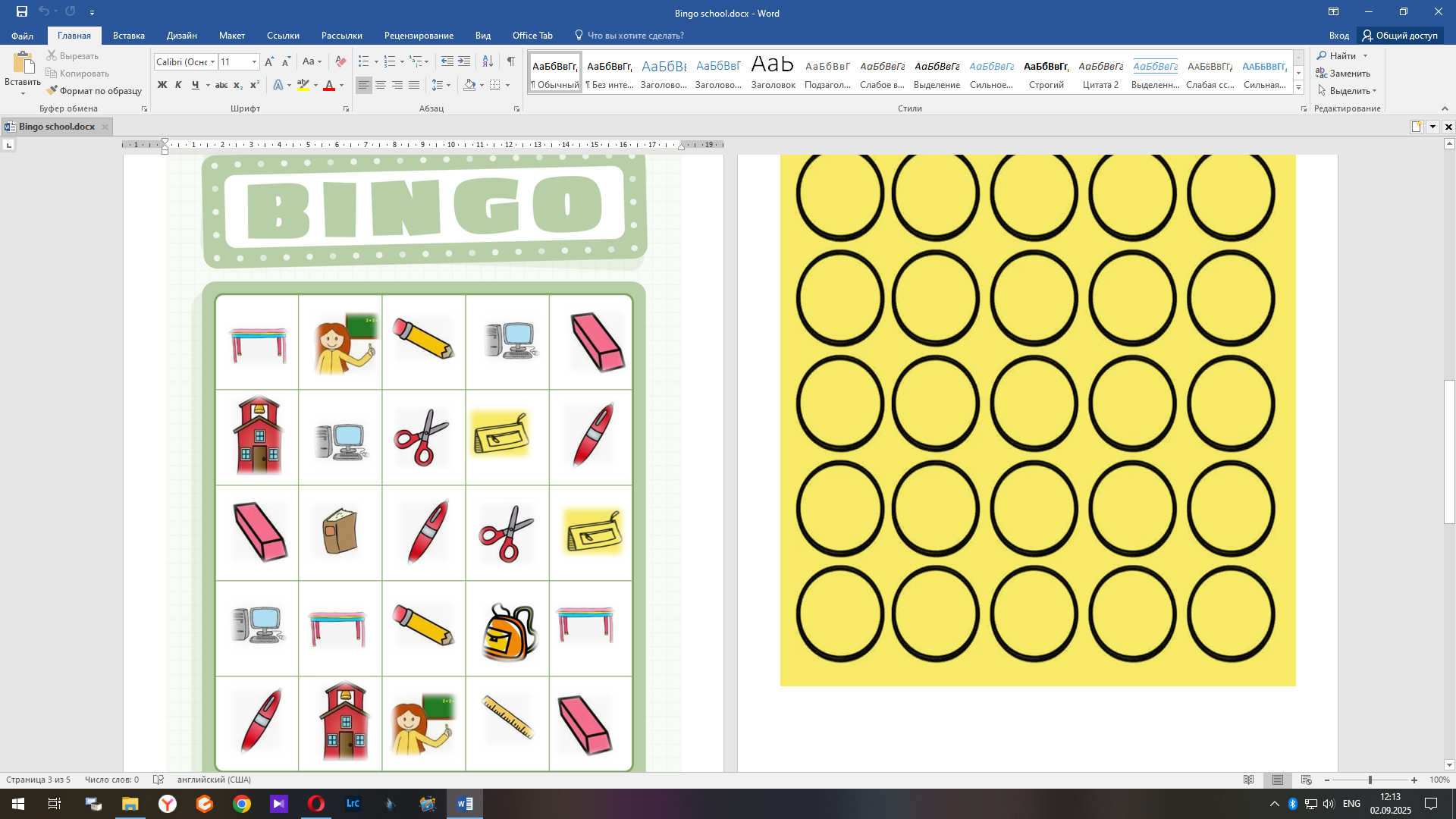Center align the paragraph
The image size is (1456, 819).
click(381, 85)
